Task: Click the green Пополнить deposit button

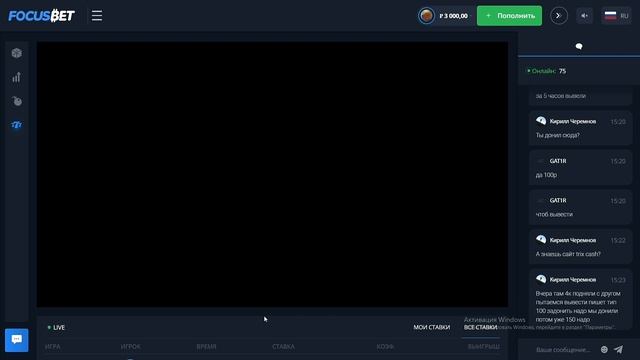Action: click(509, 16)
